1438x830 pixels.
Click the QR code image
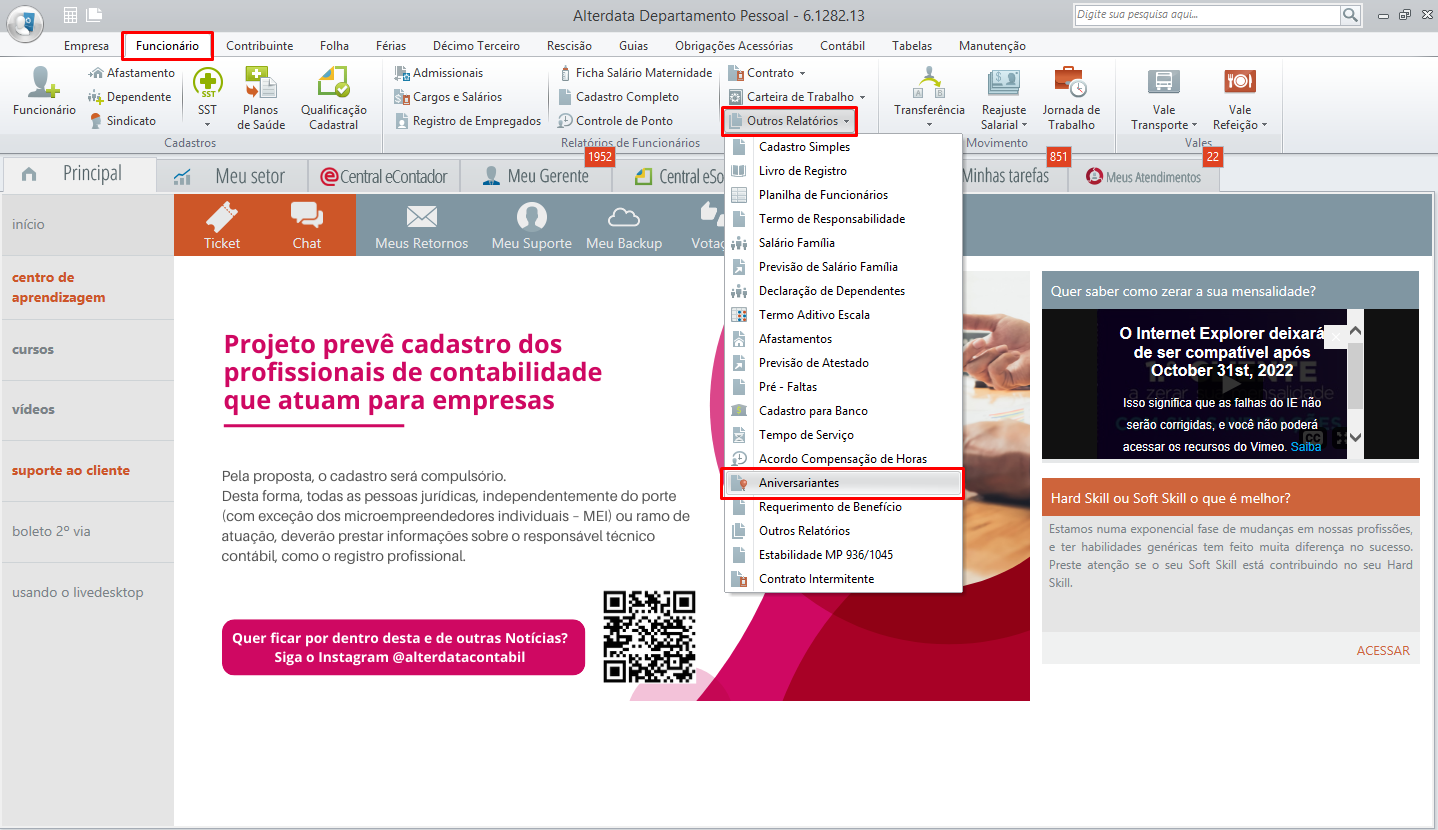click(x=649, y=636)
